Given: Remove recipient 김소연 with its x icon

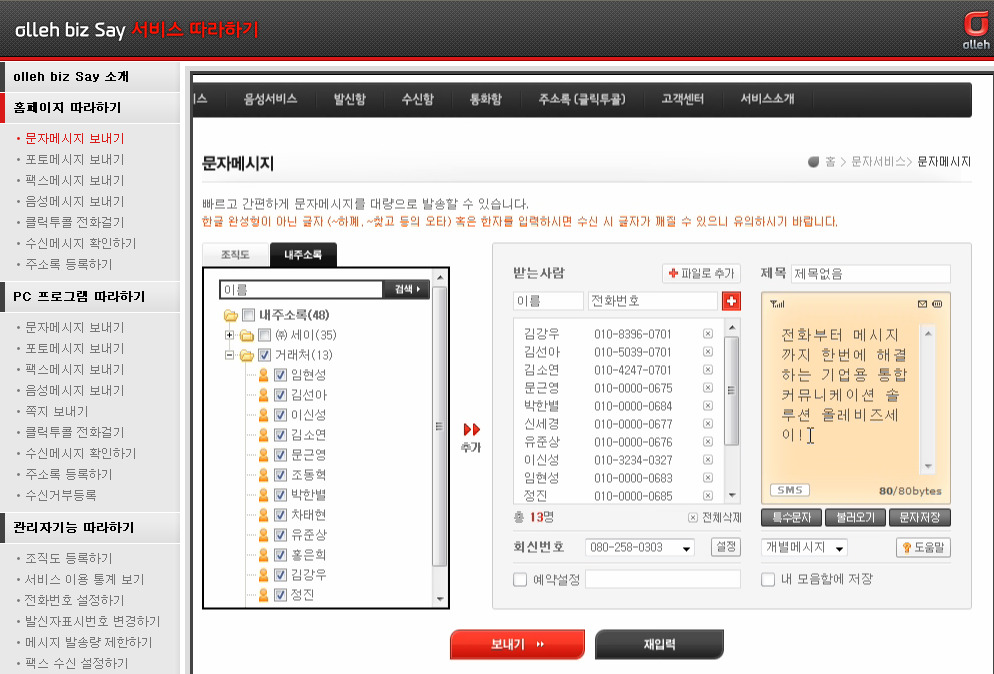Looking at the screenshot, I should point(708,370).
